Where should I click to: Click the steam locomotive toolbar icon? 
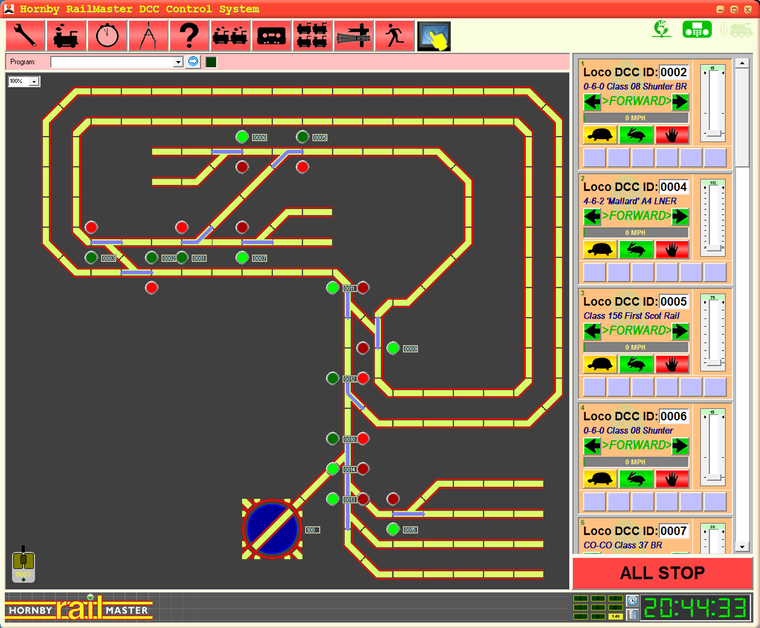tap(66, 36)
